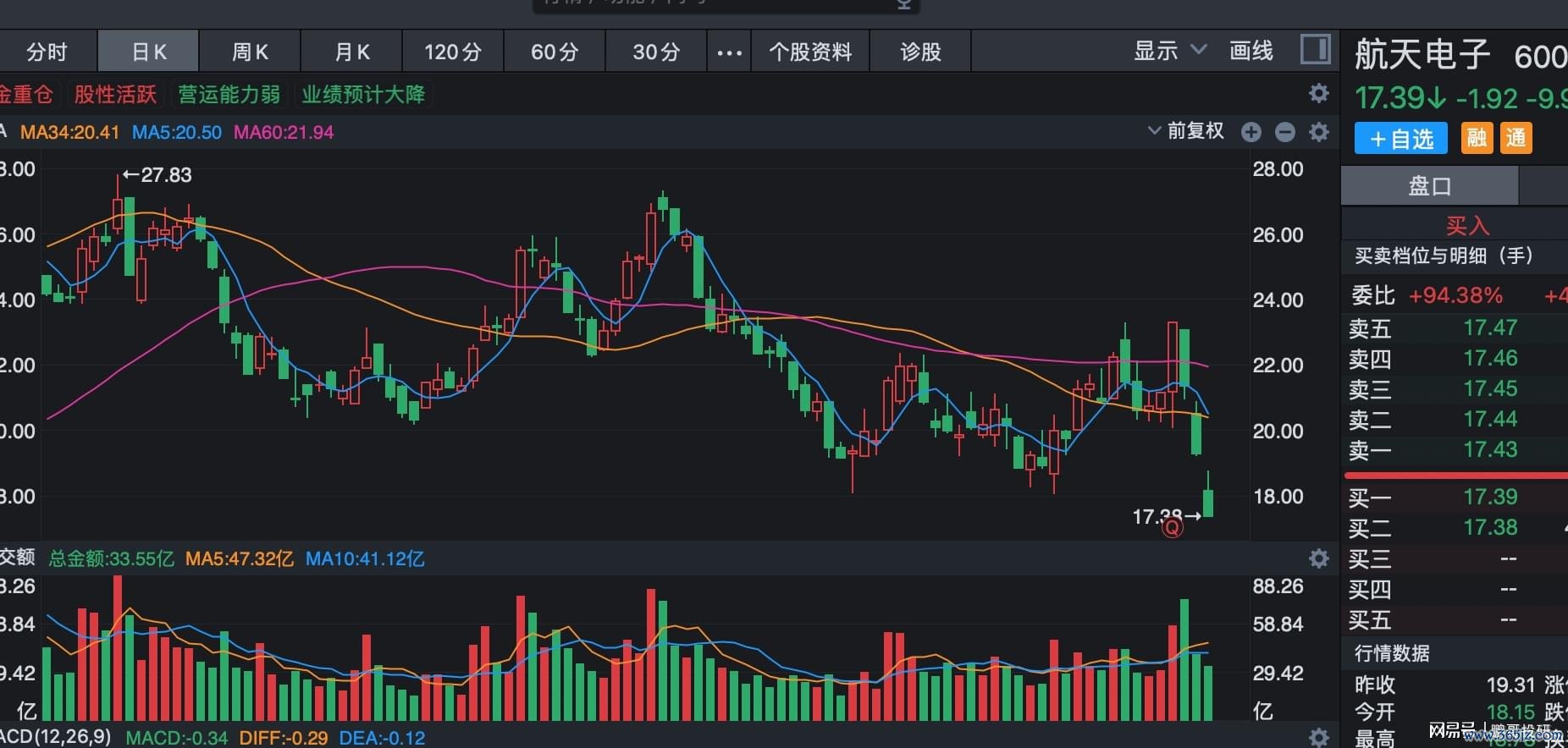Open tag row settings gear

tap(1319, 93)
